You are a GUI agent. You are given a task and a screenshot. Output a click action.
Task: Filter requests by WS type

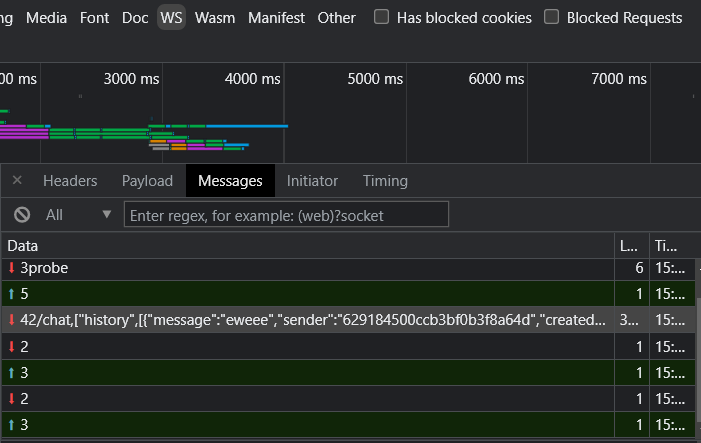[171, 17]
